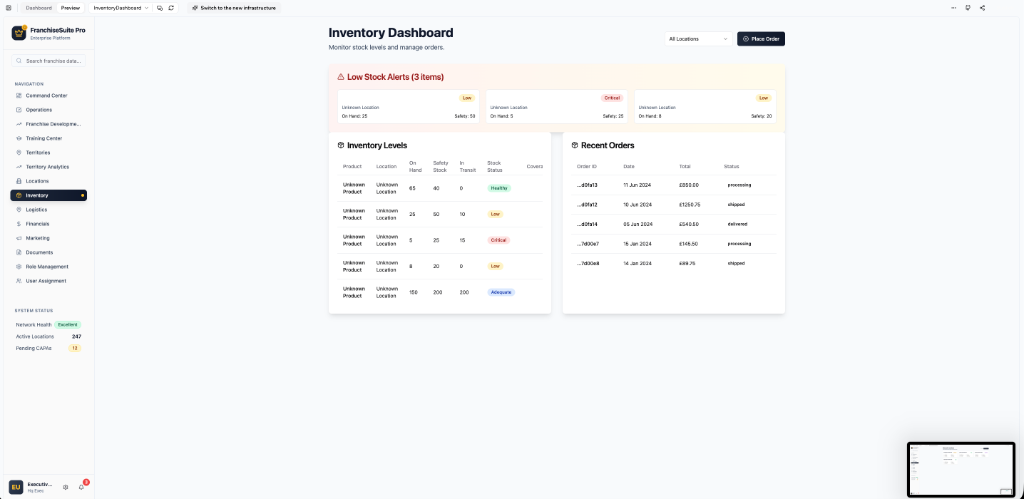Click the box icon beside Inventory Levels
The width and height of the screenshot is (1024, 499).
341,146
